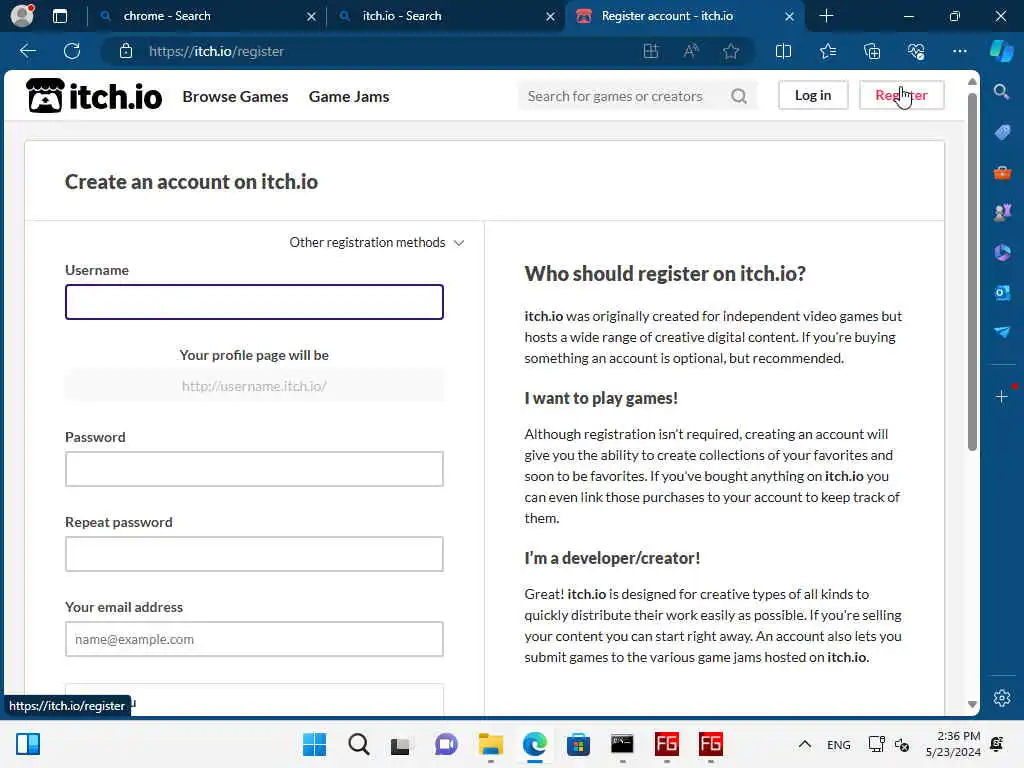This screenshot has height=768, width=1024.
Task: Open Copilot icon in Edge toolbar
Action: click(1001, 51)
